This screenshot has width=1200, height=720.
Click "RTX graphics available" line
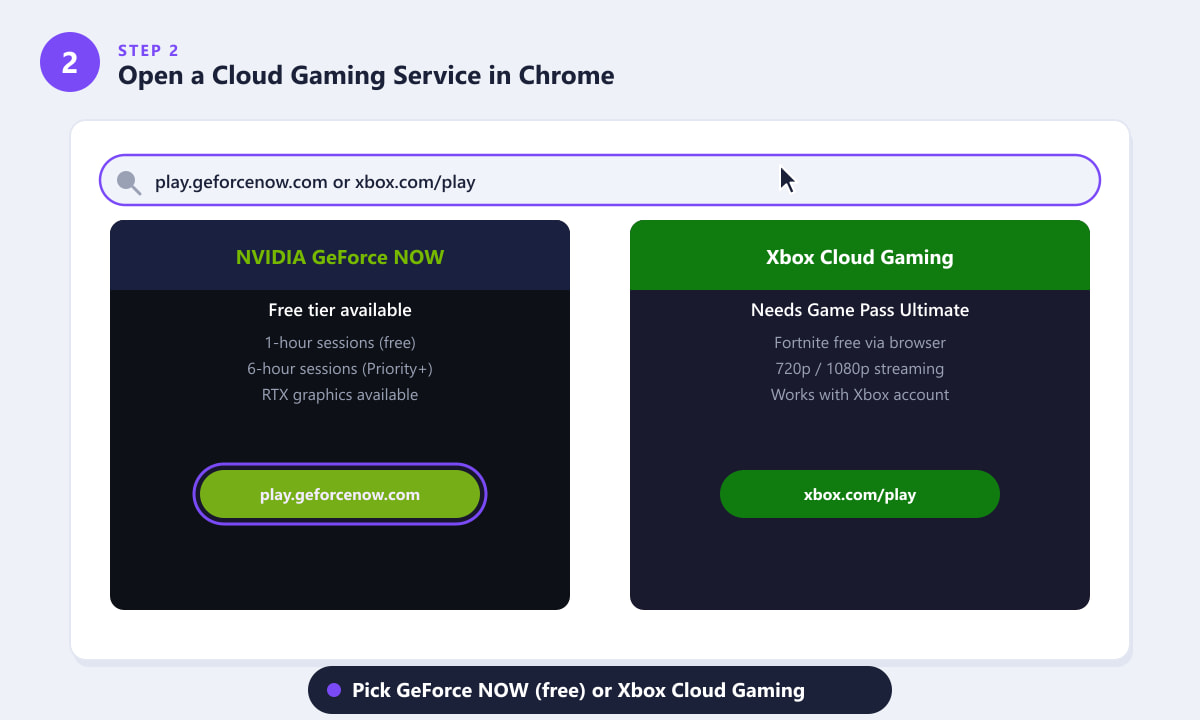click(340, 394)
